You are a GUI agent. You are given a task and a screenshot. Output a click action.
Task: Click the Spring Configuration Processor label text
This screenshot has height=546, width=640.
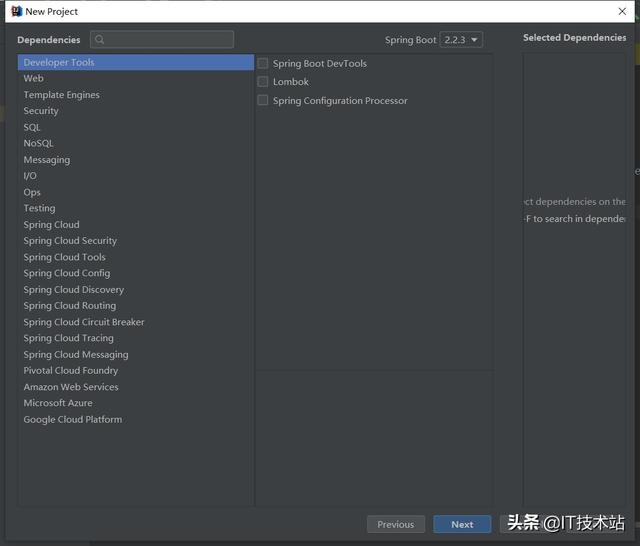click(340, 101)
